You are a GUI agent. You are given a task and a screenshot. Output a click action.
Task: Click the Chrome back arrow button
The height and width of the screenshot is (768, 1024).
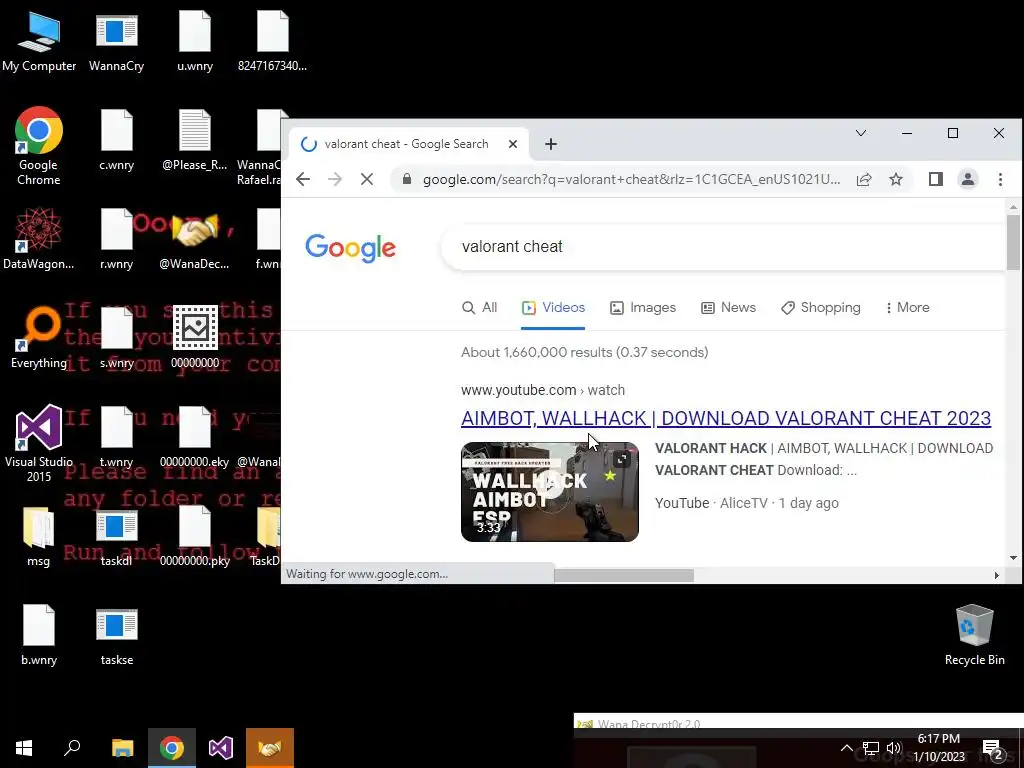[x=302, y=179]
